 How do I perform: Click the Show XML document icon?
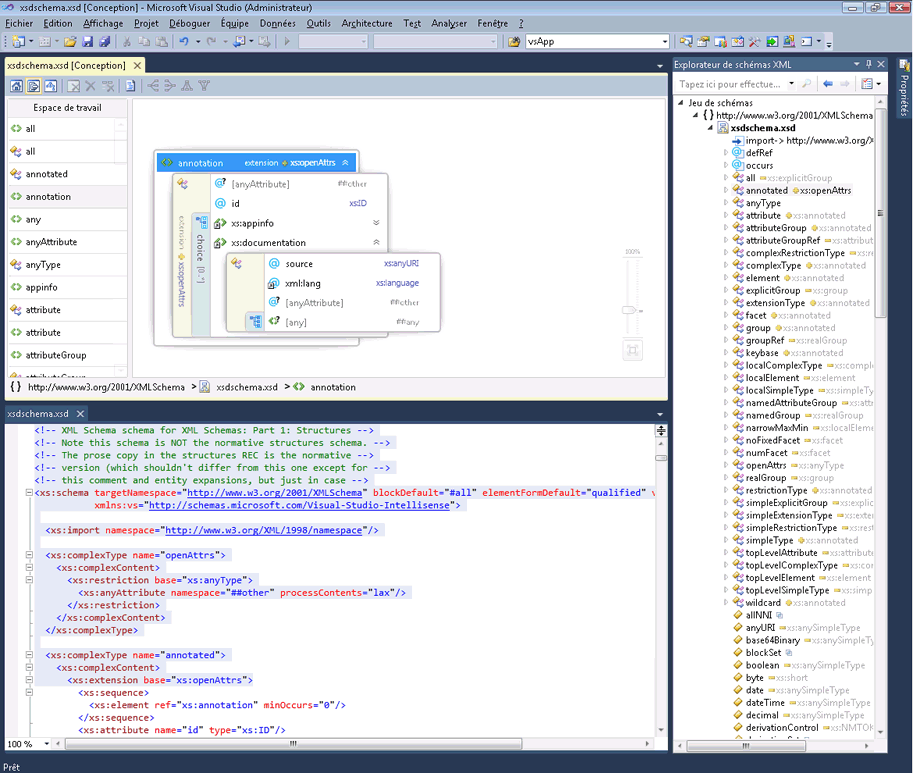[x=130, y=86]
